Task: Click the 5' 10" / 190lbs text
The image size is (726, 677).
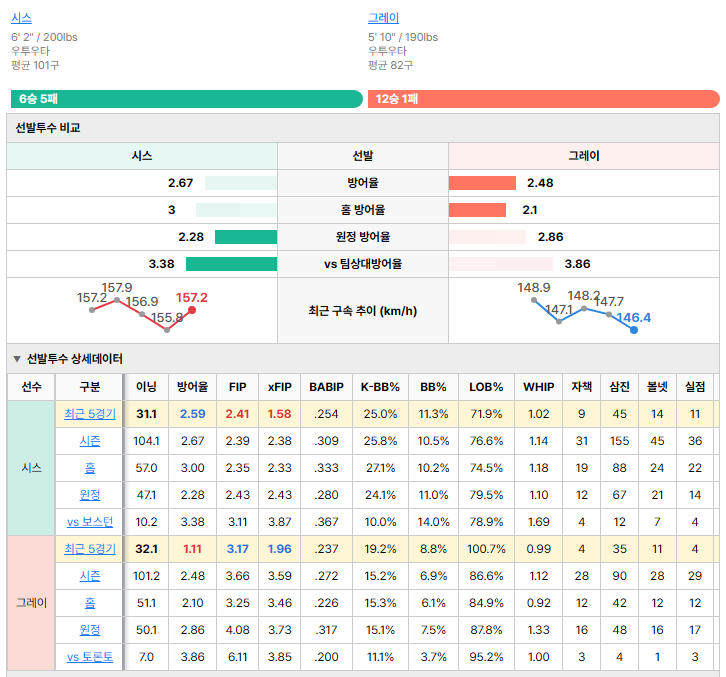Action: 403,38
